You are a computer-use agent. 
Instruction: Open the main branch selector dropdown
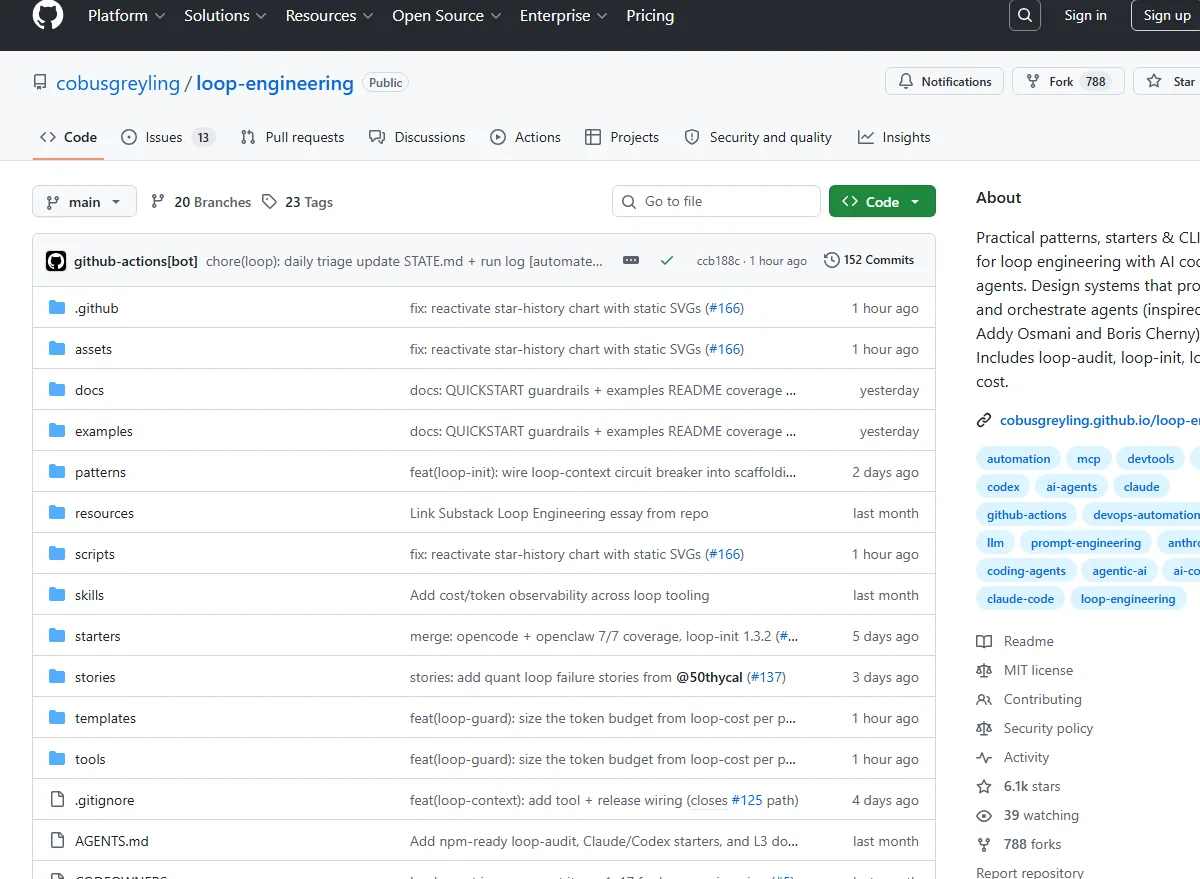84,202
